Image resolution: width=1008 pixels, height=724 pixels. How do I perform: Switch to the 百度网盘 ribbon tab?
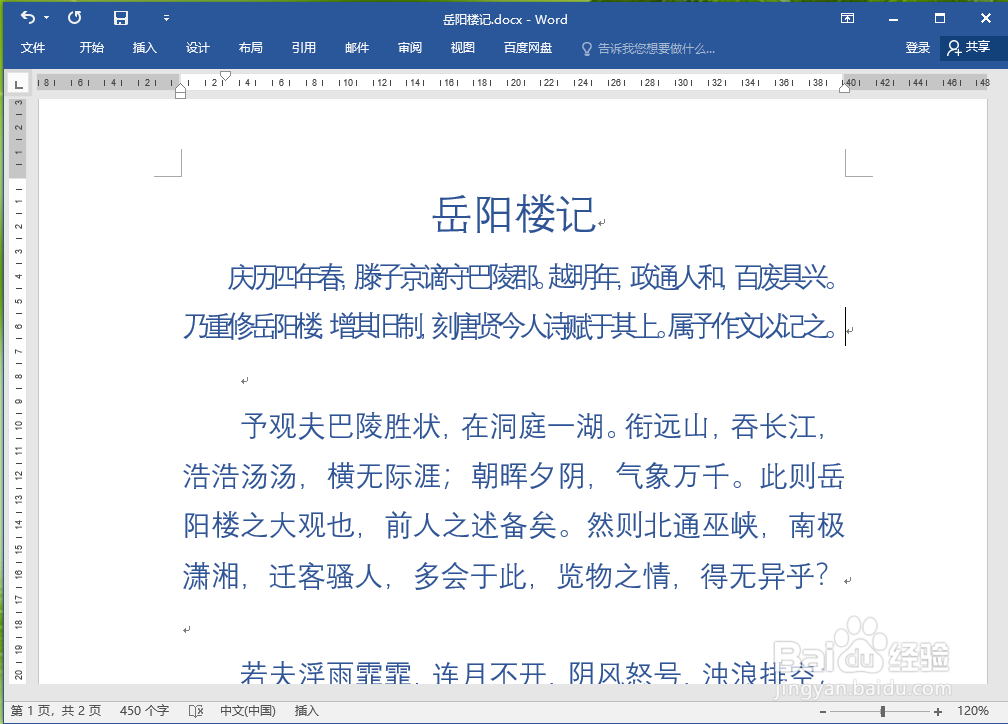click(527, 47)
